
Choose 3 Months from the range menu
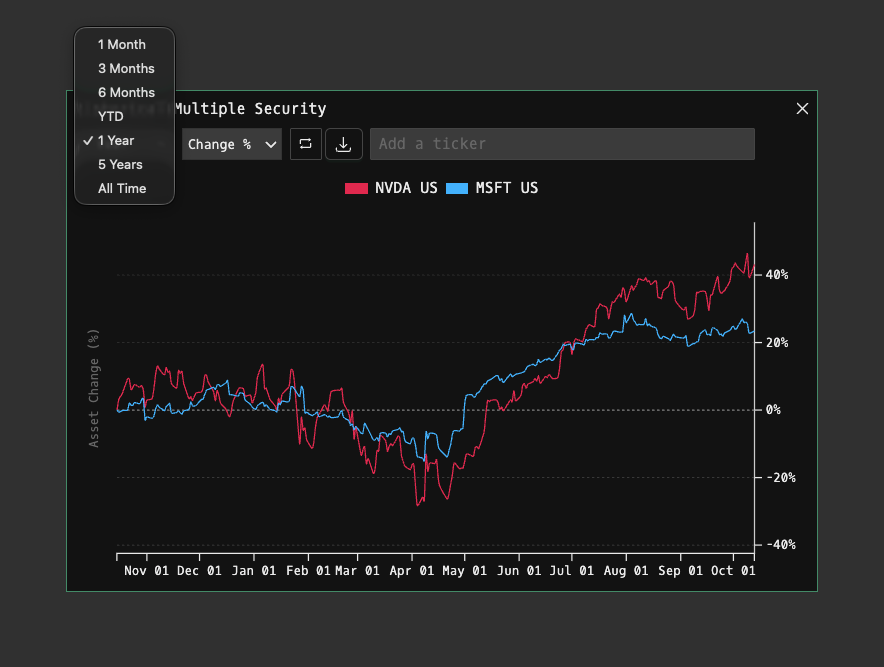point(124,69)
